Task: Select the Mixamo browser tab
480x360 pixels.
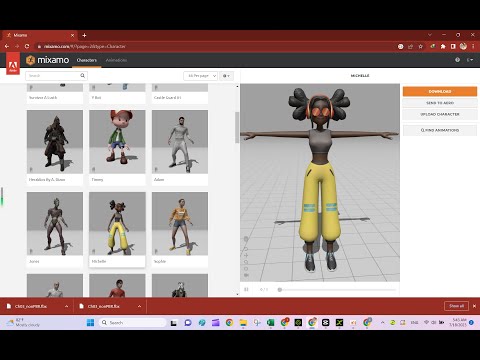Action: tap(39, 35)
